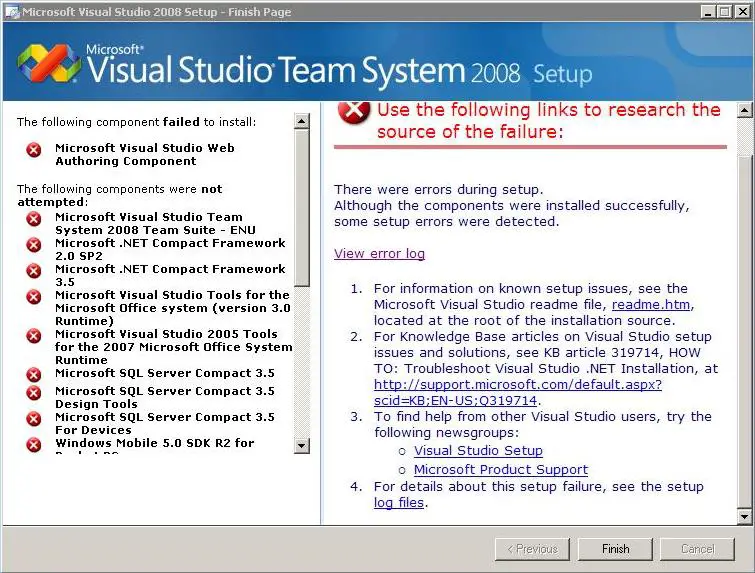This screenshot has width=755, height=573.
Task: Select 'Microsoft Visual Studio Team System 2008 Team Suite - ENU'
Action: click(155, 223)
